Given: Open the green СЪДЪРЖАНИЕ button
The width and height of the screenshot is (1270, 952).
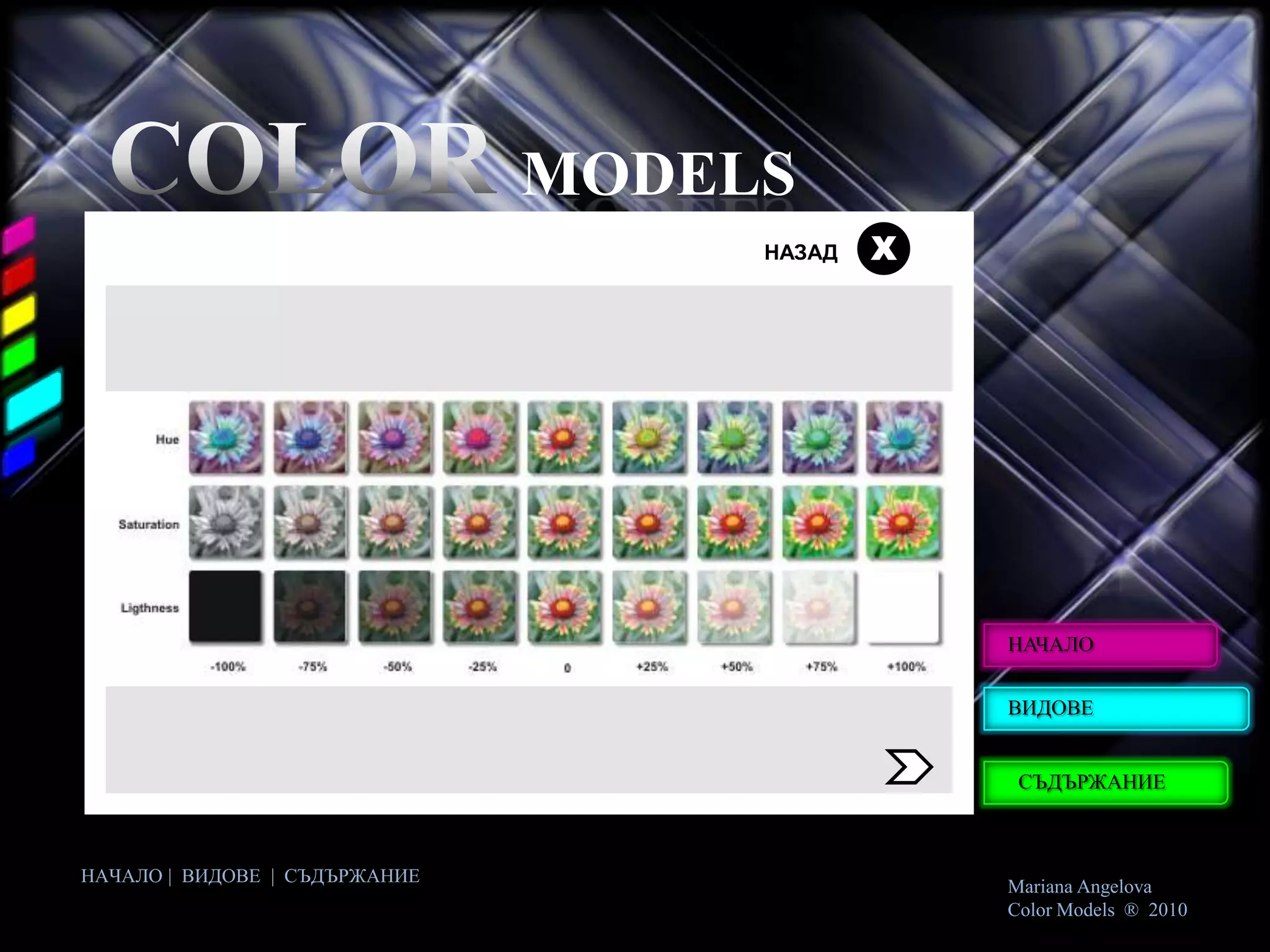Looking at the screenshot, I should click(x=1106, y=782).
